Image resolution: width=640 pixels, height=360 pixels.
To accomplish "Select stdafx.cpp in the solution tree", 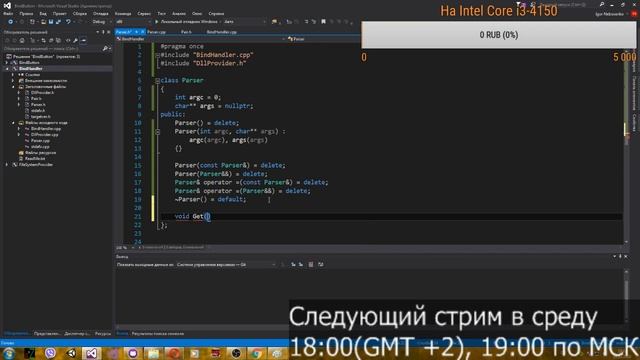I will pos(40,147).
